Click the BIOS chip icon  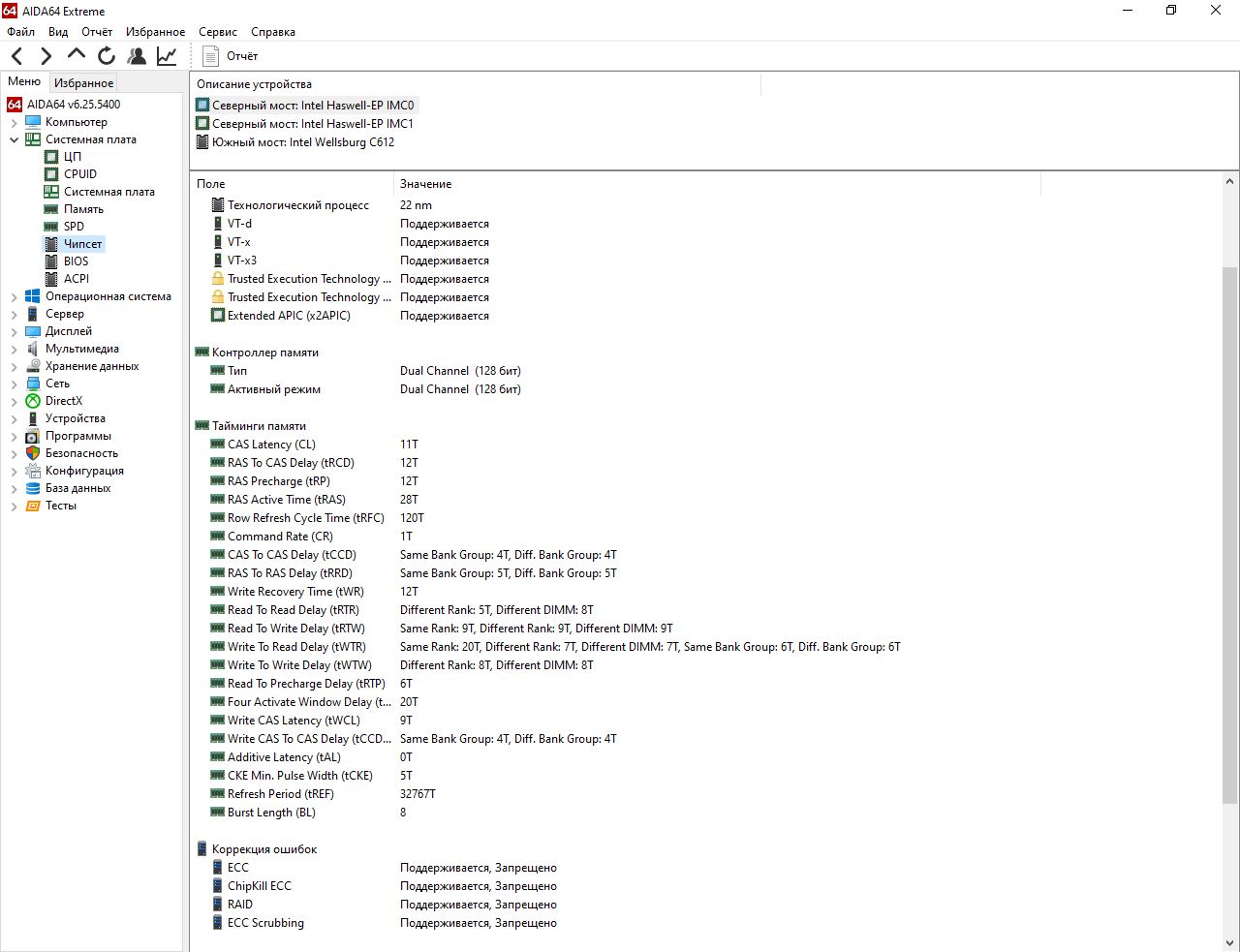51,261
